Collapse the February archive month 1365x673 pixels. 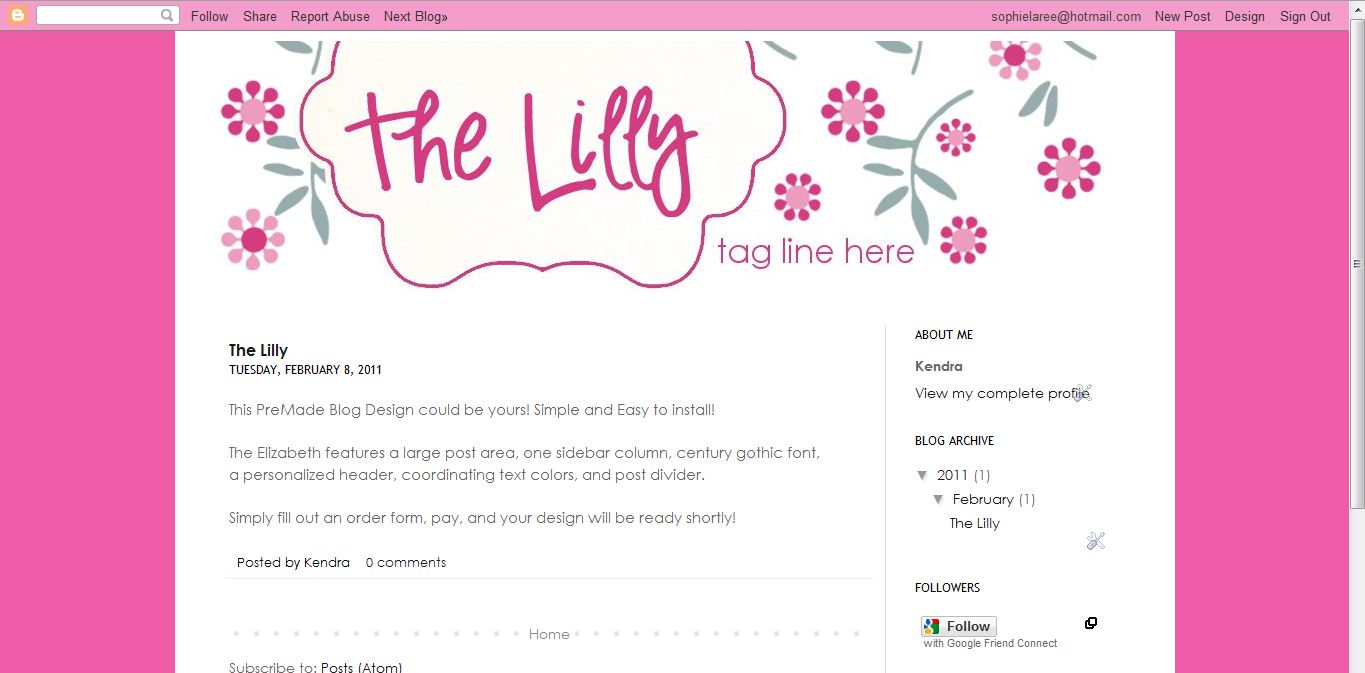point(938,499)
